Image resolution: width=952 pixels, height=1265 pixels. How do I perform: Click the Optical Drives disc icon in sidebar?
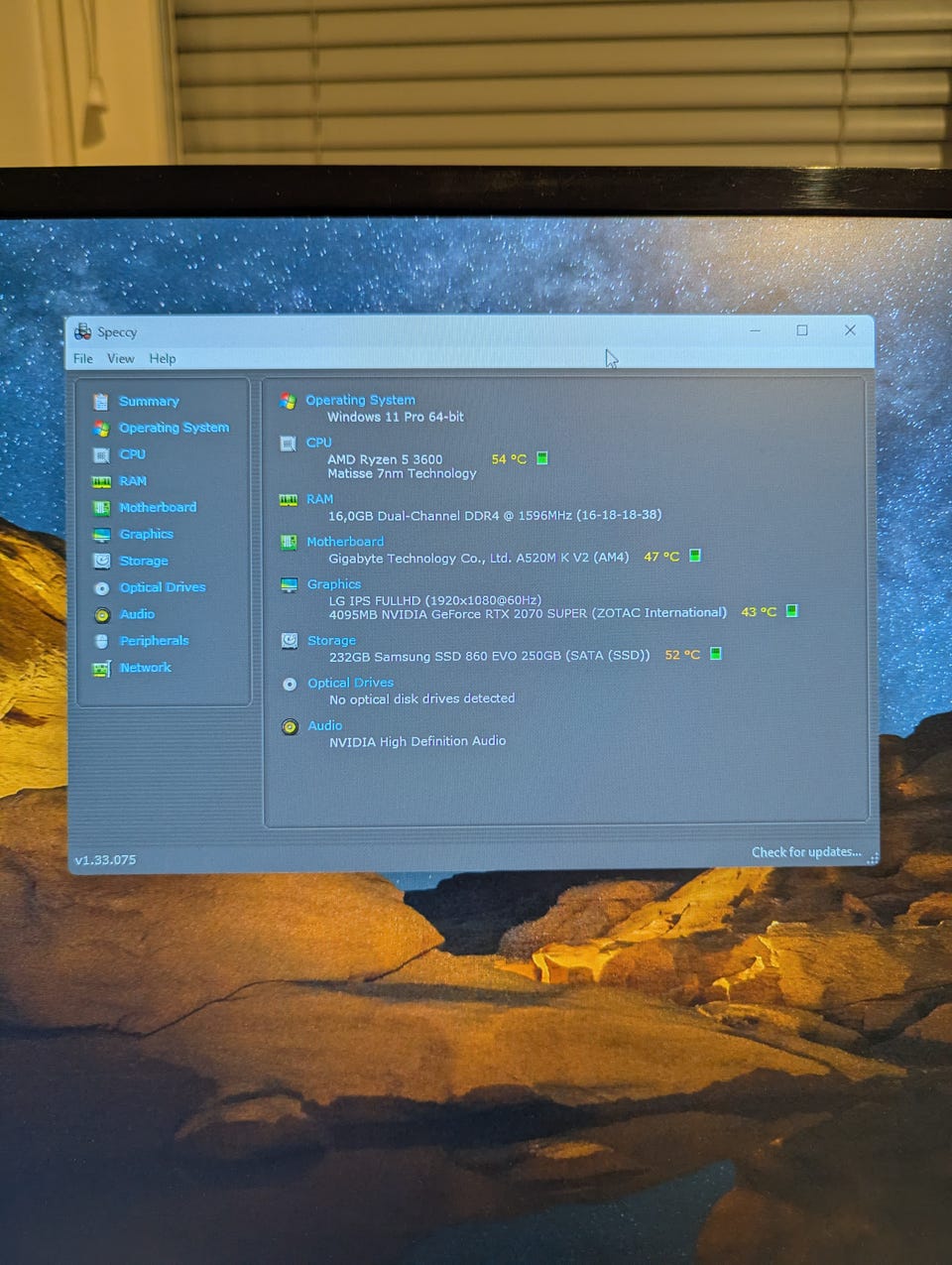pyautogui.click(x=101, y=588)
